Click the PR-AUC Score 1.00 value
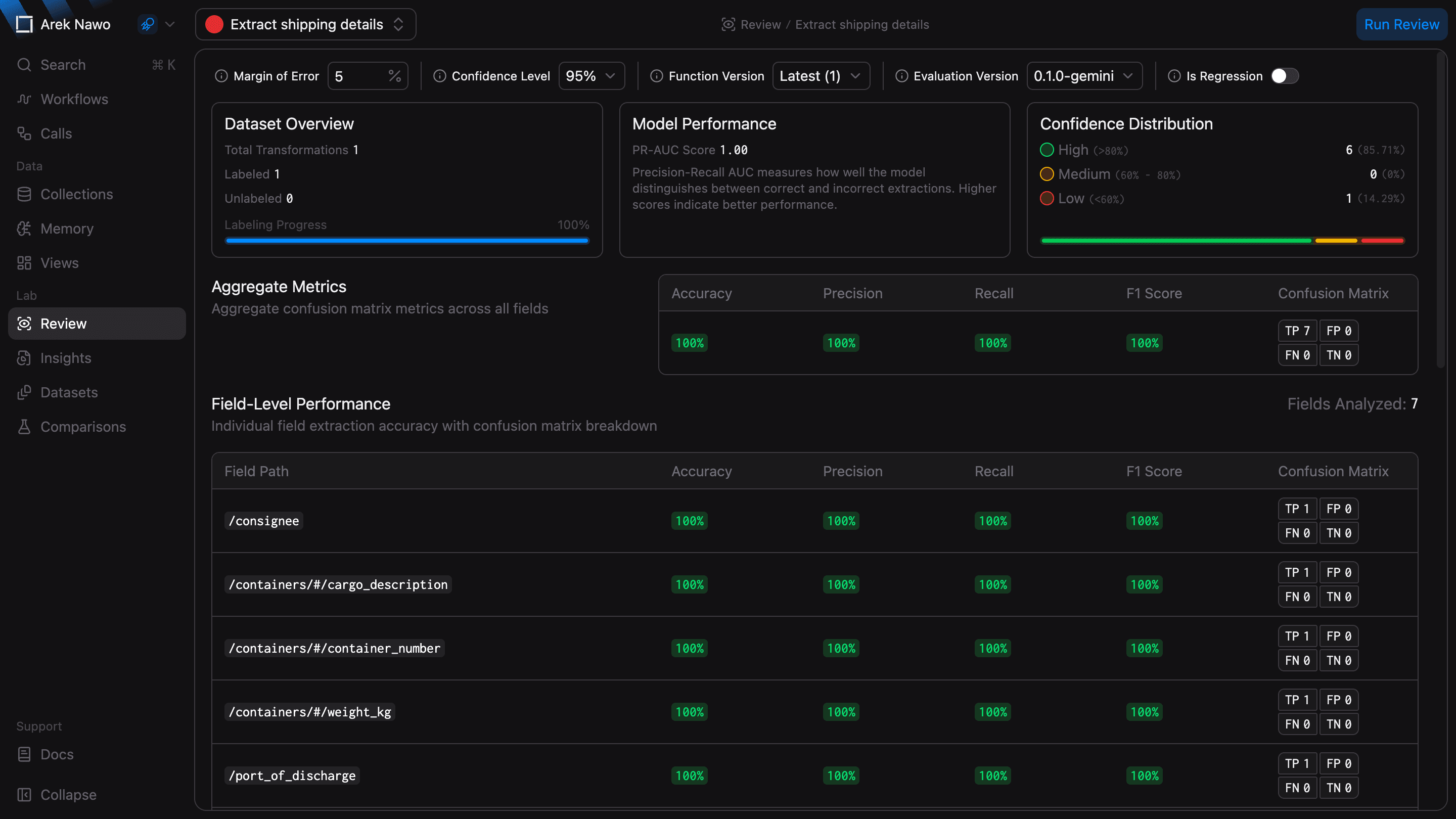This screenshot has height=819, width=1456. (x=734, y=150)
